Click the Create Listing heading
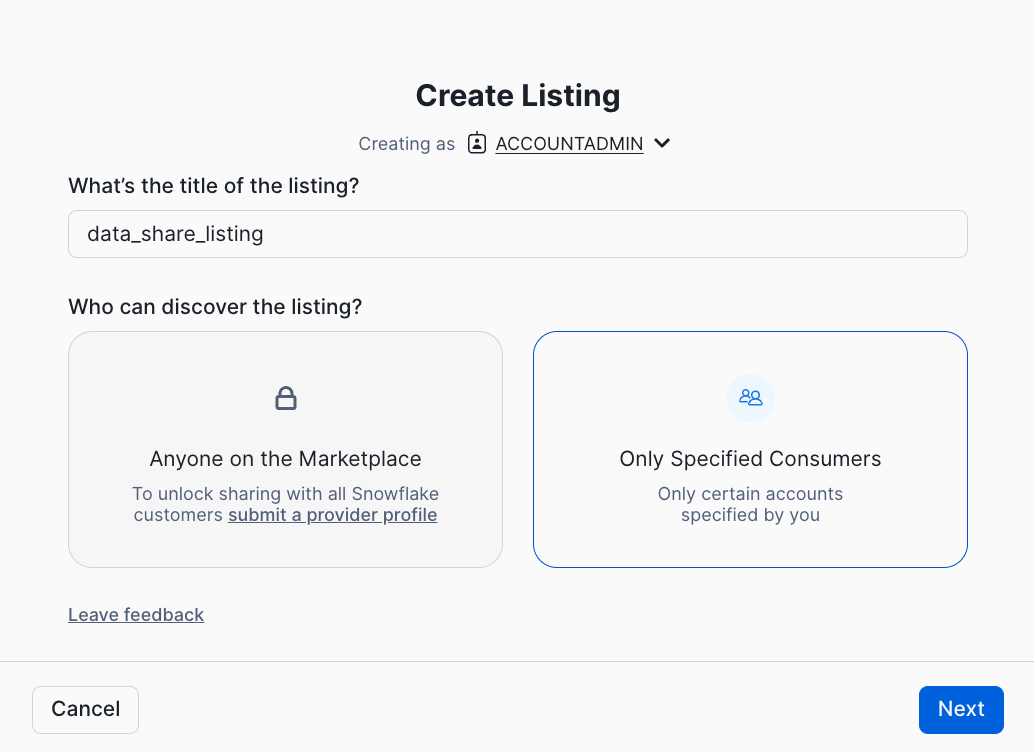The height and width of the screenshot is (752, 1034). click(x=517, y=95)
